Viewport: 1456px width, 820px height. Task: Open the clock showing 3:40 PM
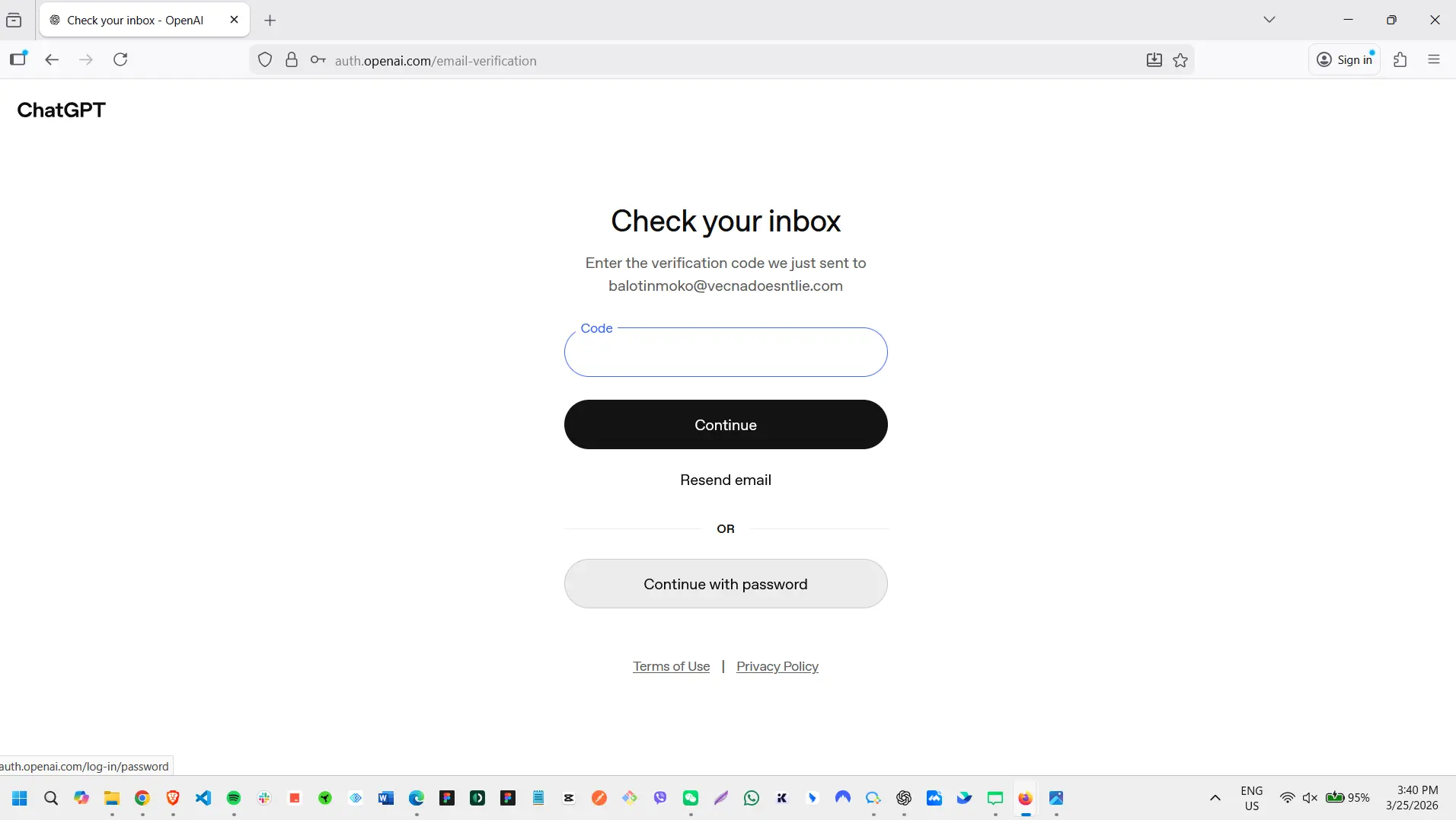(1413, 798)
